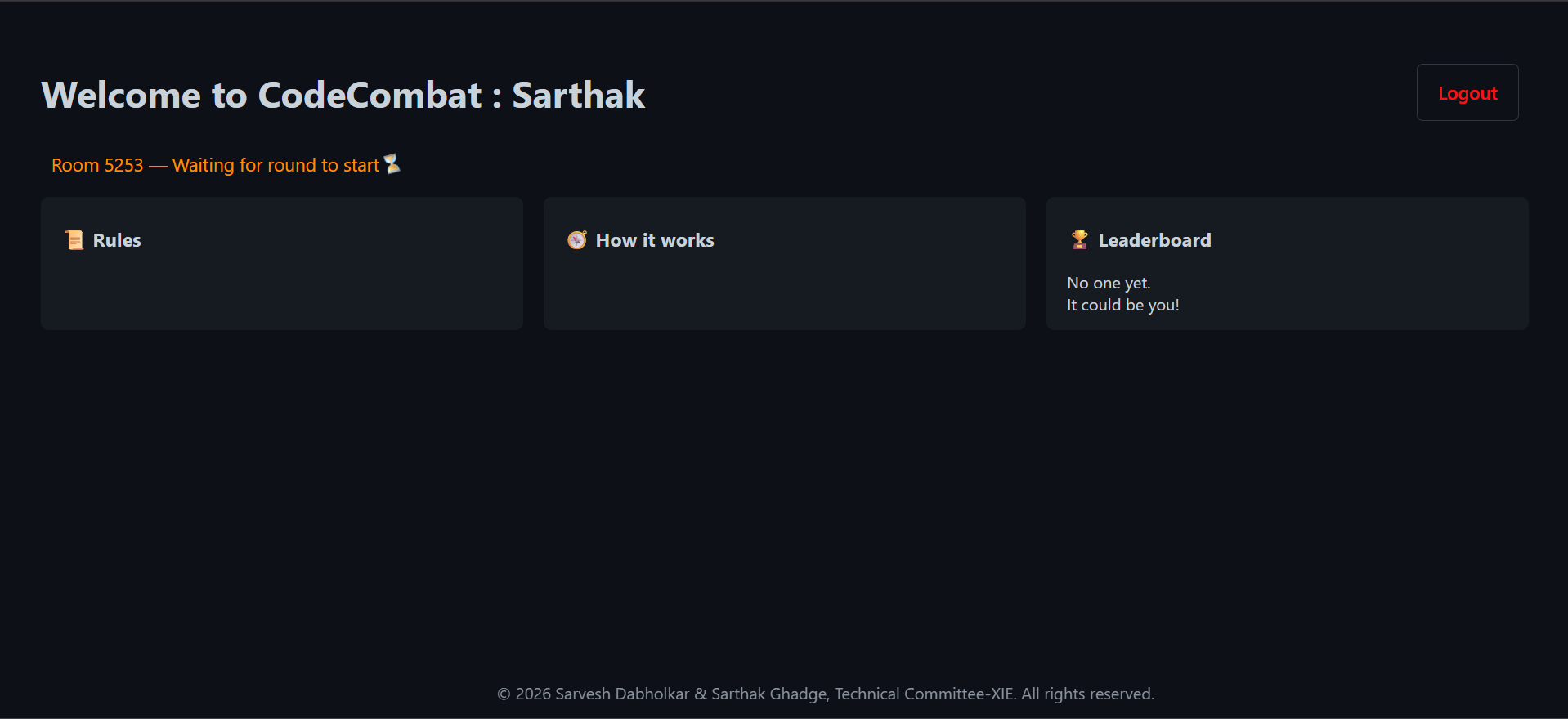
Task: Select the Rules heading text
Action: 117,240
